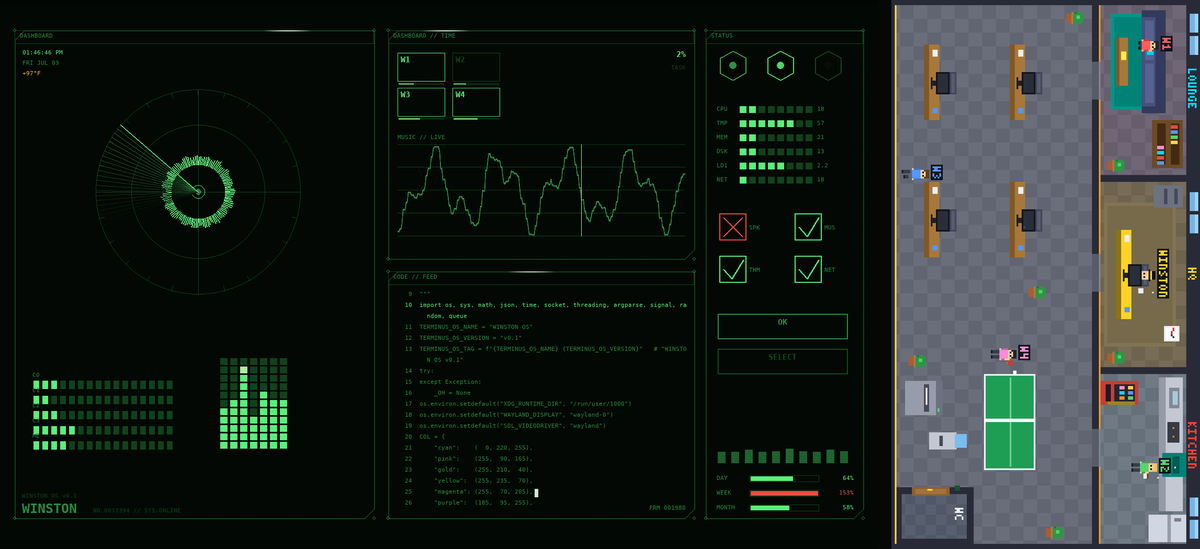Toggle the MUS checkbox off
This screenshot has height=549, width=1200.
(808, 227)
